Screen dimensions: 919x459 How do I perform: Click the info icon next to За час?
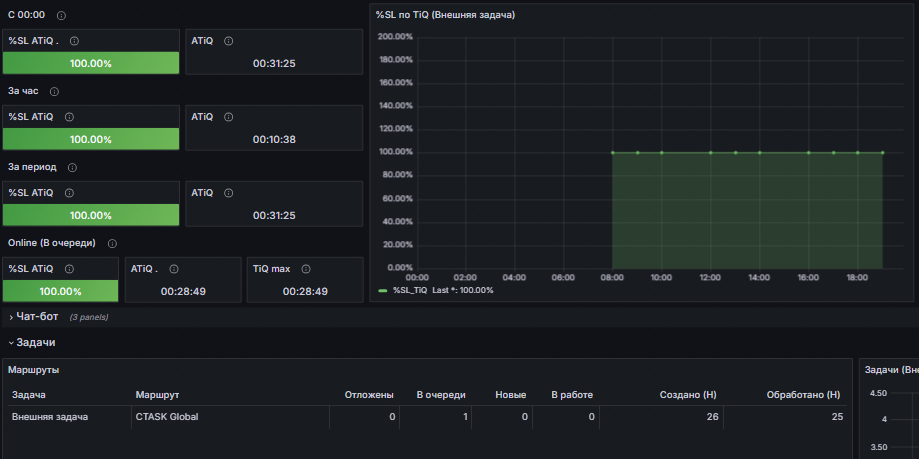click(55, 91)
